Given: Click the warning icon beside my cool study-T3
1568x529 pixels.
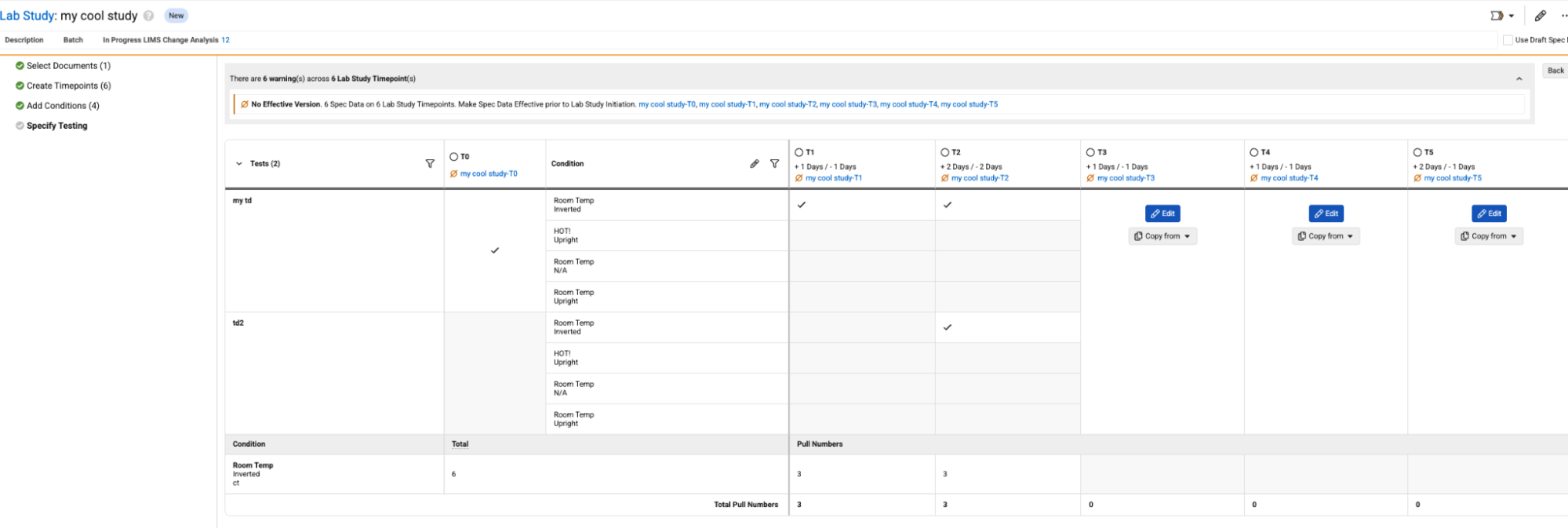Looking at the screenshot, I should pos(1090,178).
